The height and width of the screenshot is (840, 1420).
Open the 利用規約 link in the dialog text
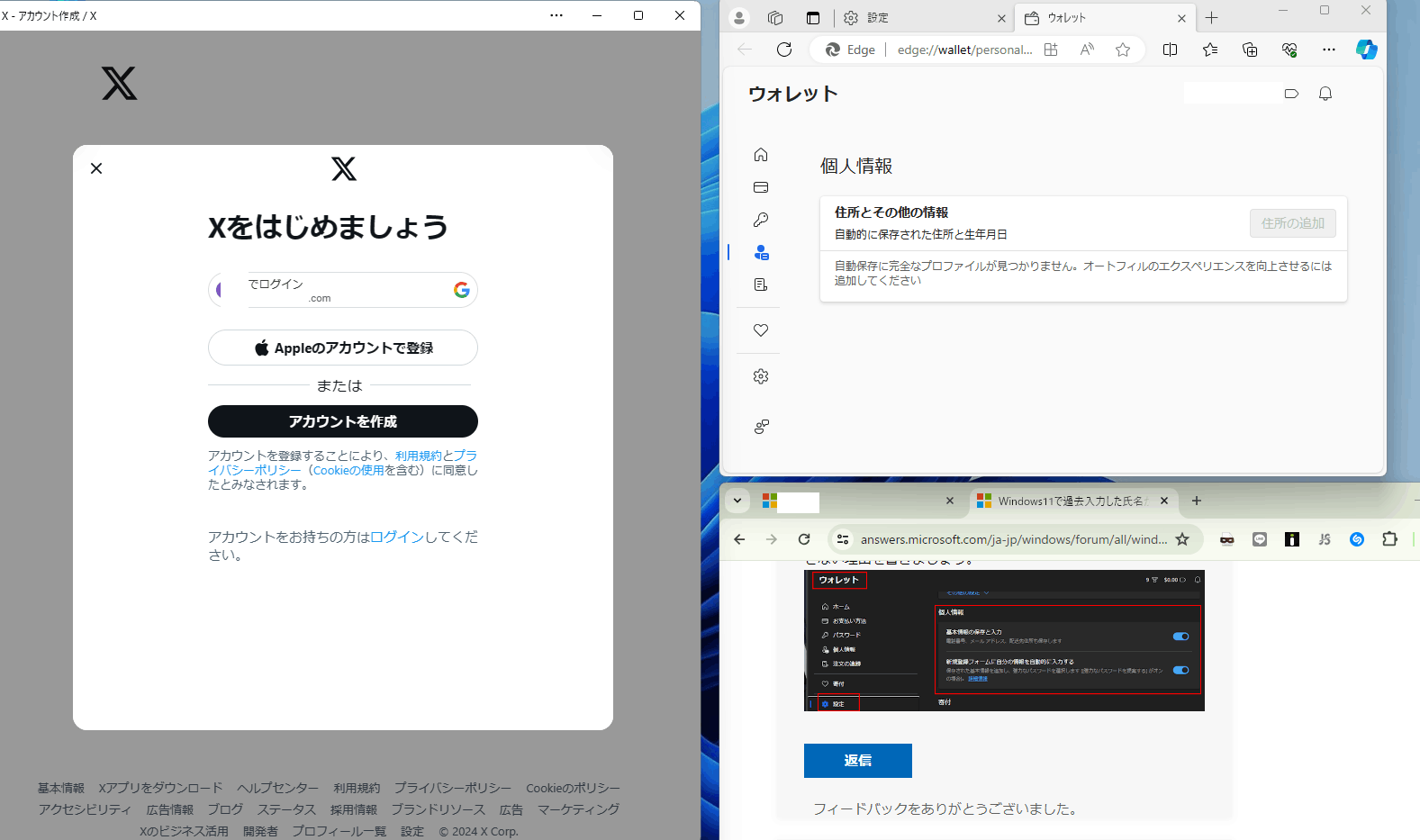419,456
